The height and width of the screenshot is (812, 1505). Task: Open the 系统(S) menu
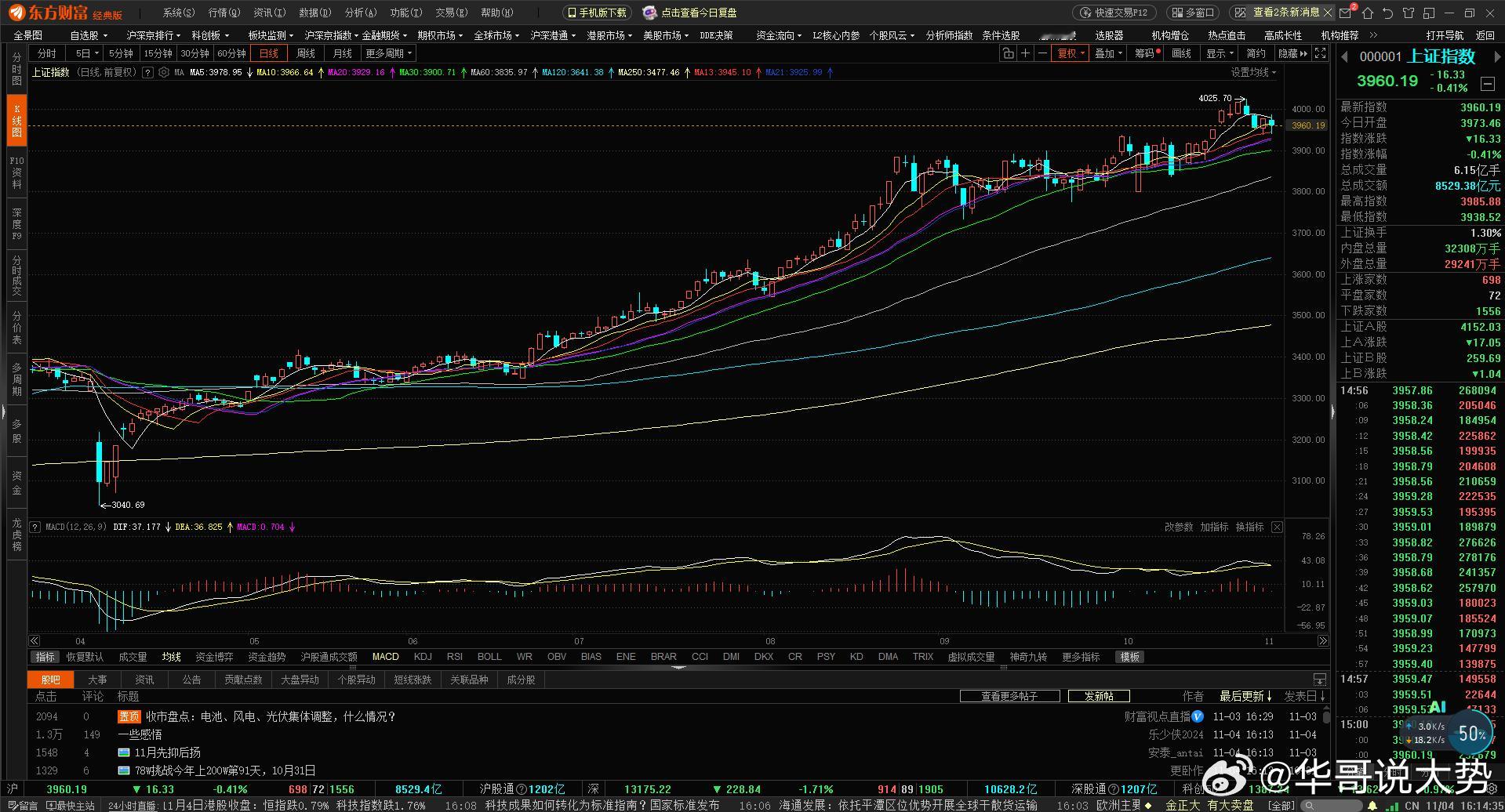pos(179,13)
